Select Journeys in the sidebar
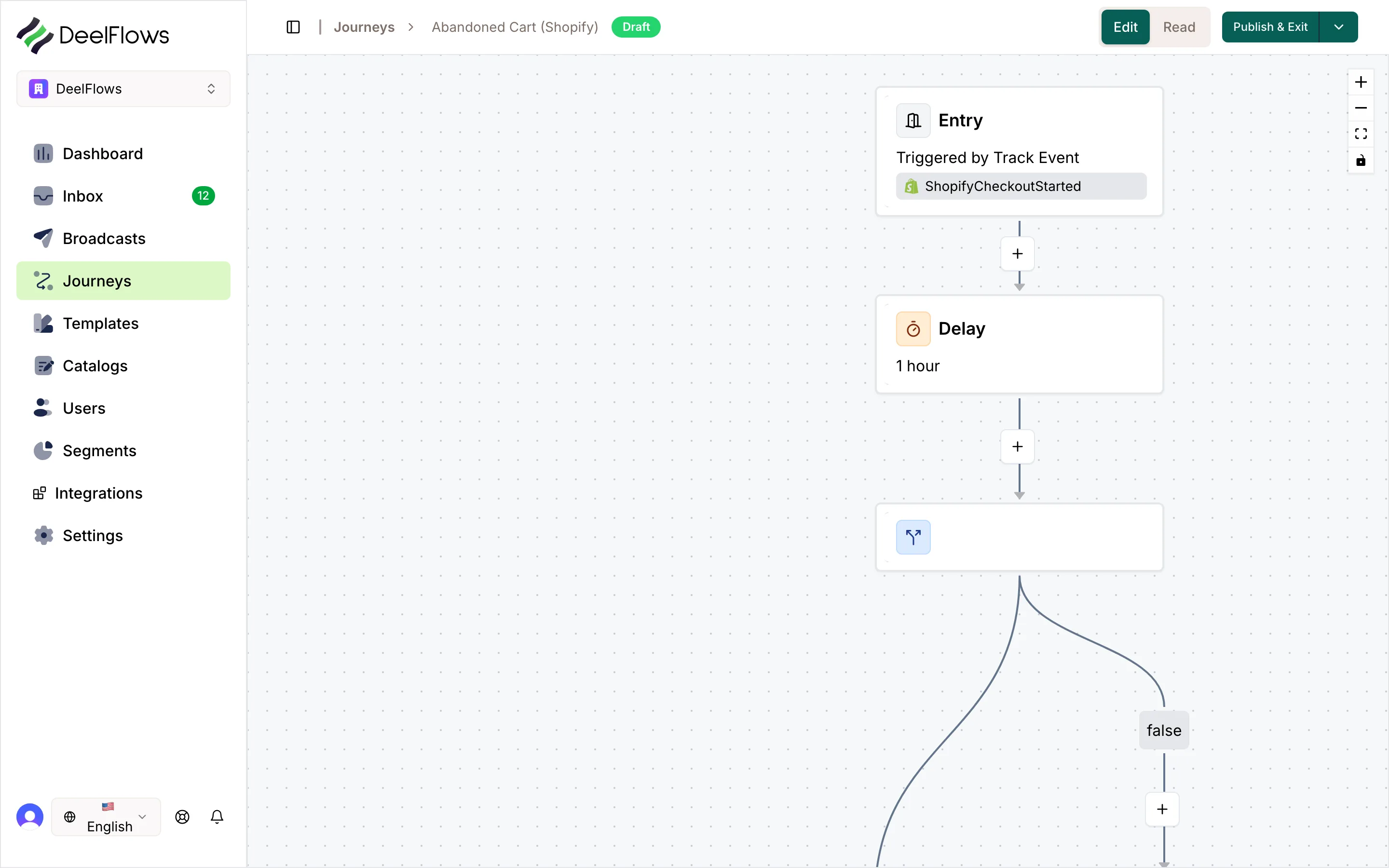This screenshot has width=1389, height=868. [123, 281]
